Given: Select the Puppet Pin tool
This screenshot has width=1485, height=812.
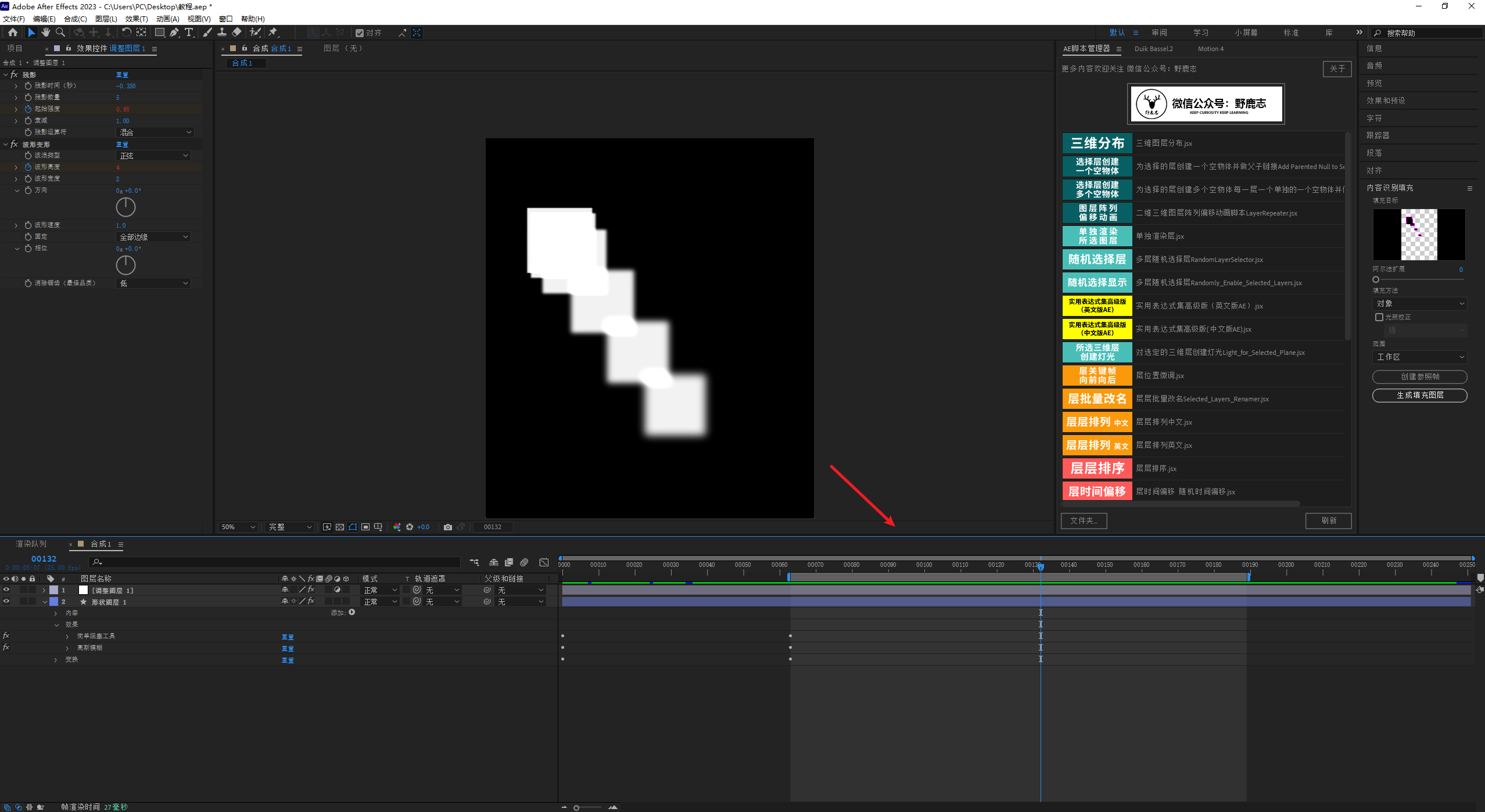Looking at the screenshot, I should pyautogui.click(x=273, y=33).
